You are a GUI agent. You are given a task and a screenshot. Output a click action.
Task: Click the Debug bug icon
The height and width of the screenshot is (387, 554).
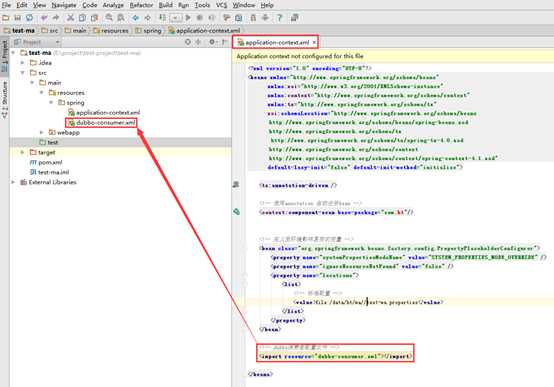coord(200,18)
